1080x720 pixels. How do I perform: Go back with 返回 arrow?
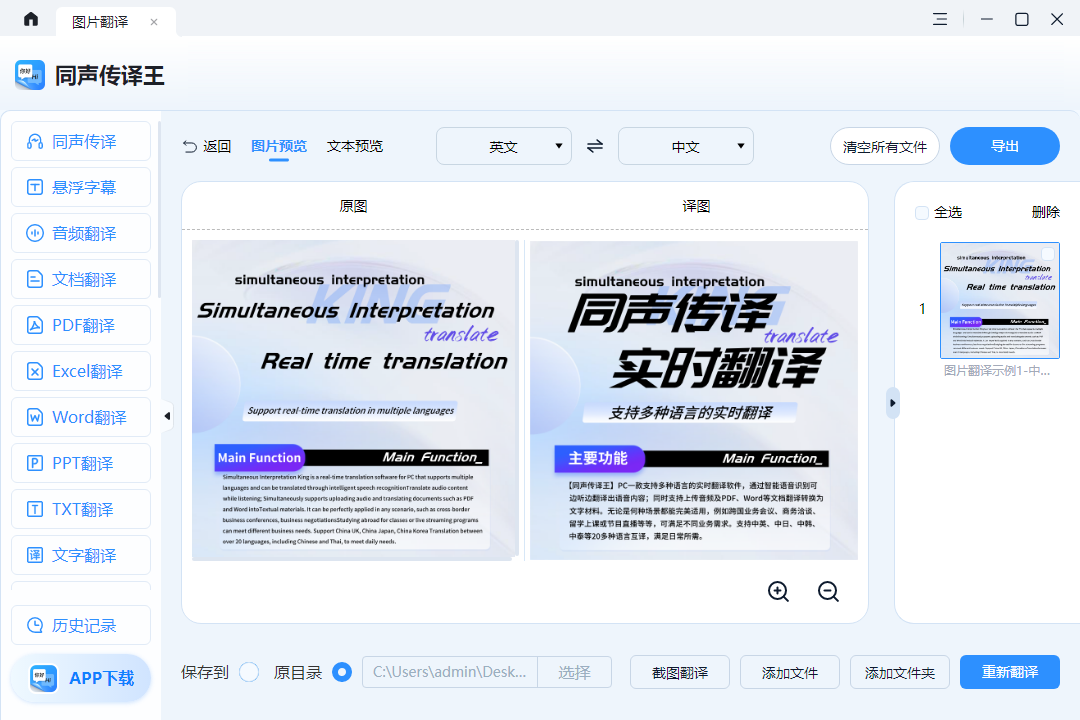click(207, 146)
